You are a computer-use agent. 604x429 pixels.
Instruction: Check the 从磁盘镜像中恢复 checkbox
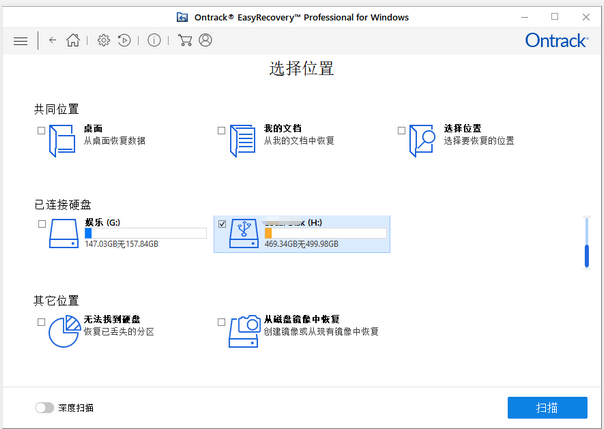point(221,322)
